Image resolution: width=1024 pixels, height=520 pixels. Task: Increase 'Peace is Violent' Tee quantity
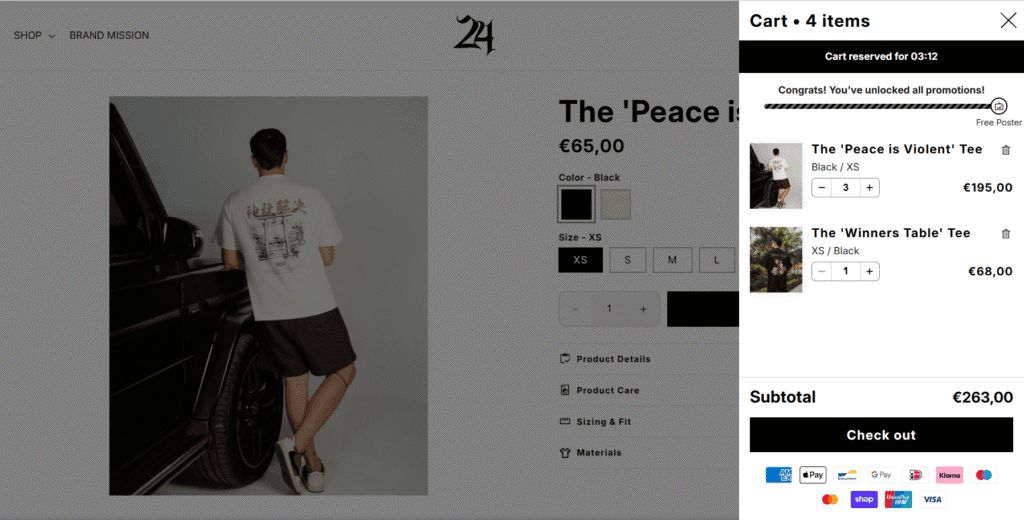(x=869, y=187)
